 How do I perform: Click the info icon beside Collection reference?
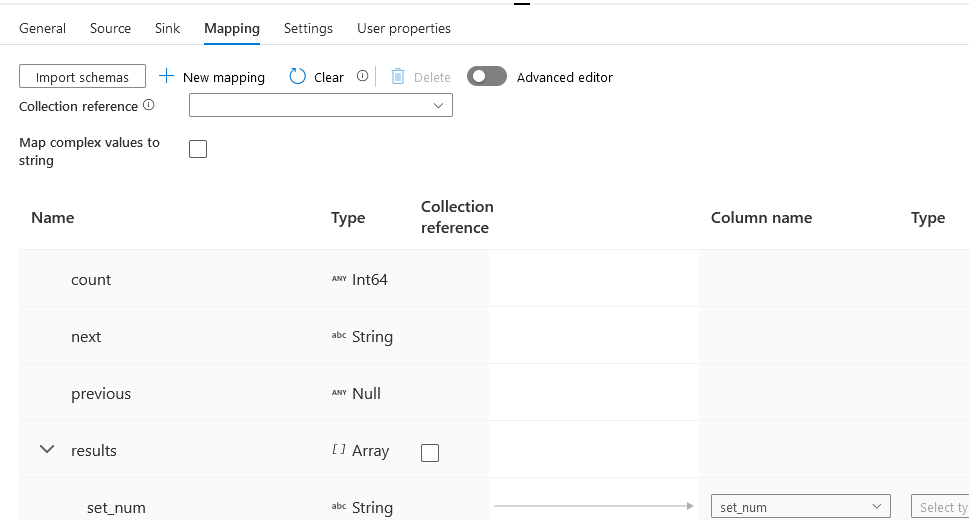click(x=149, y=105)
